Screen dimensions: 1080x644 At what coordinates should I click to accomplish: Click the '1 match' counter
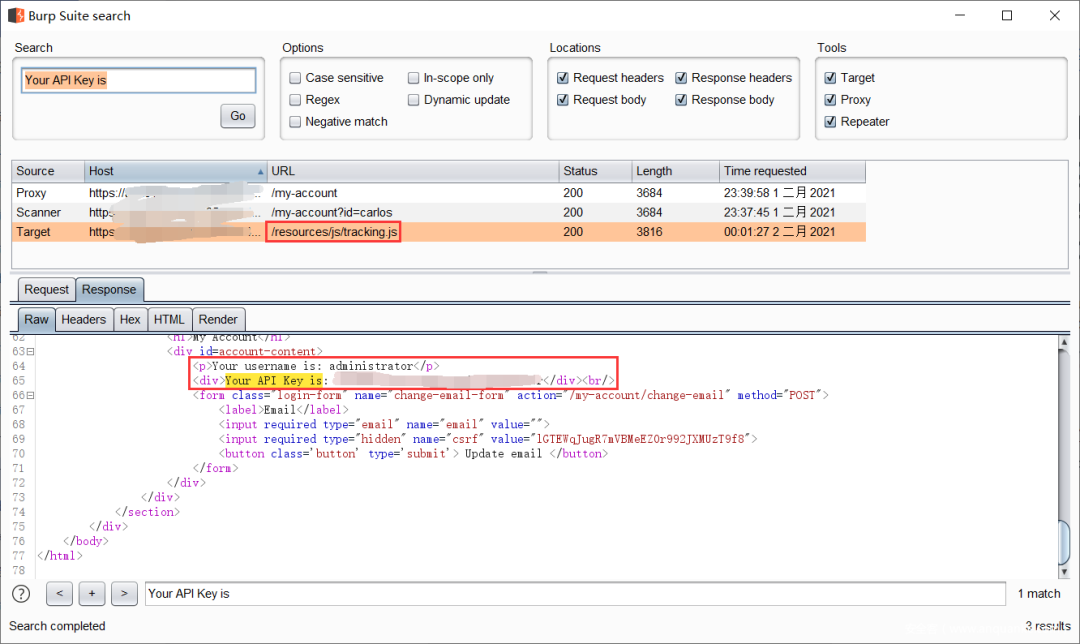point(1039,594)
